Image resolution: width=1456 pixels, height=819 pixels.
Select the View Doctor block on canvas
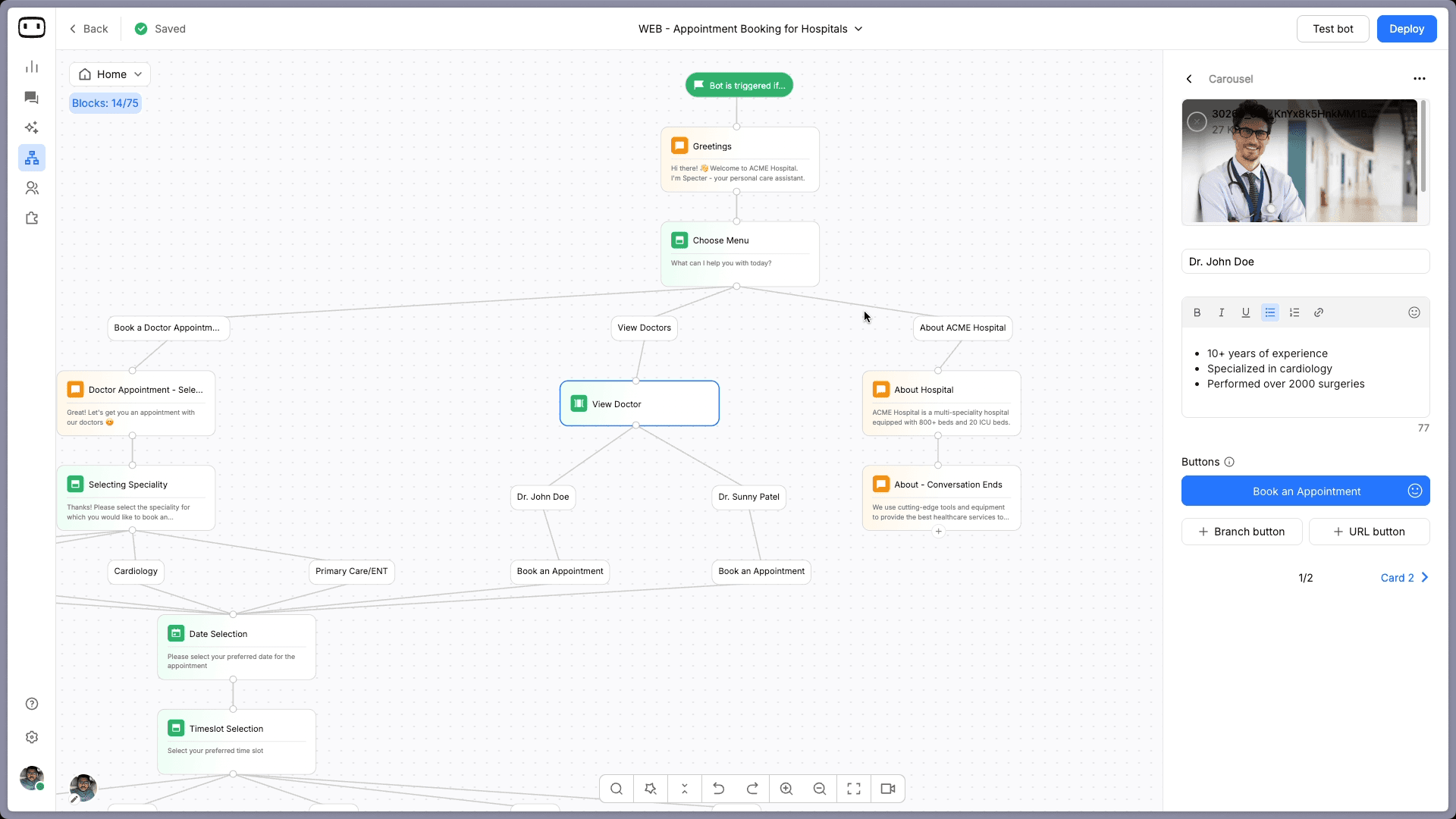[639, 403]
